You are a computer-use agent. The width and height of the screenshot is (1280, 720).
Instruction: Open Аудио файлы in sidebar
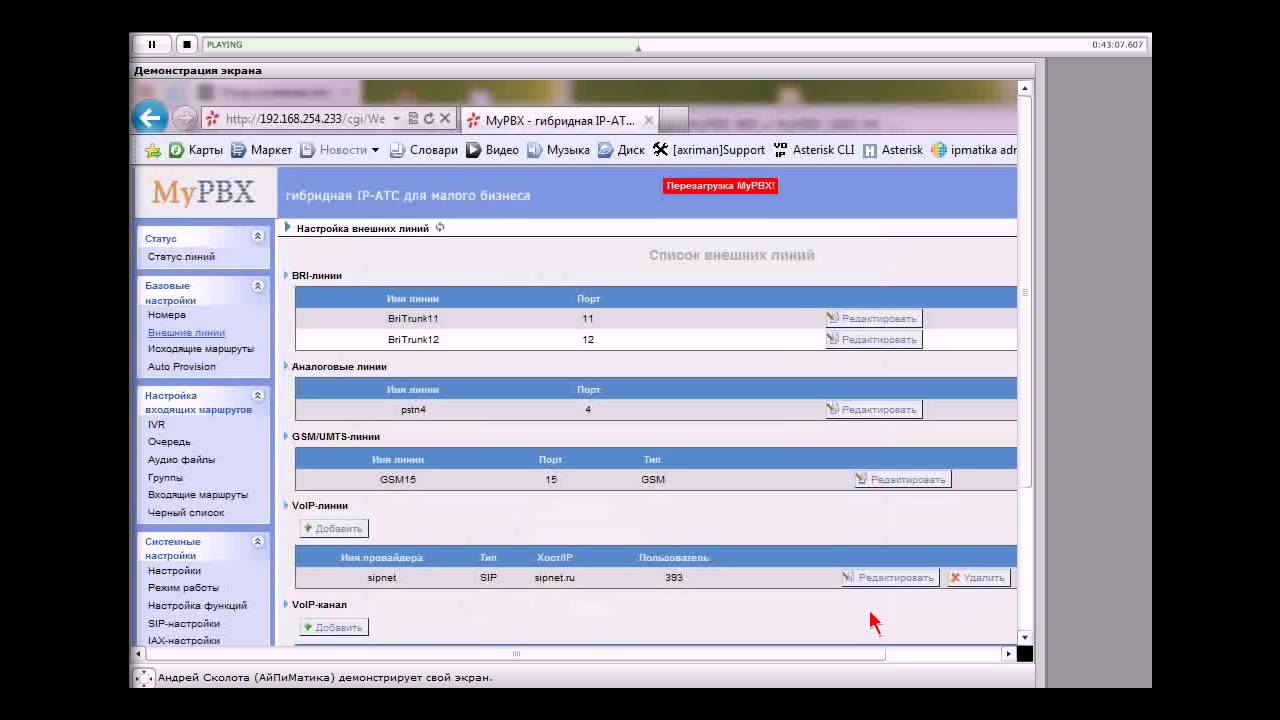coord(181,460)
